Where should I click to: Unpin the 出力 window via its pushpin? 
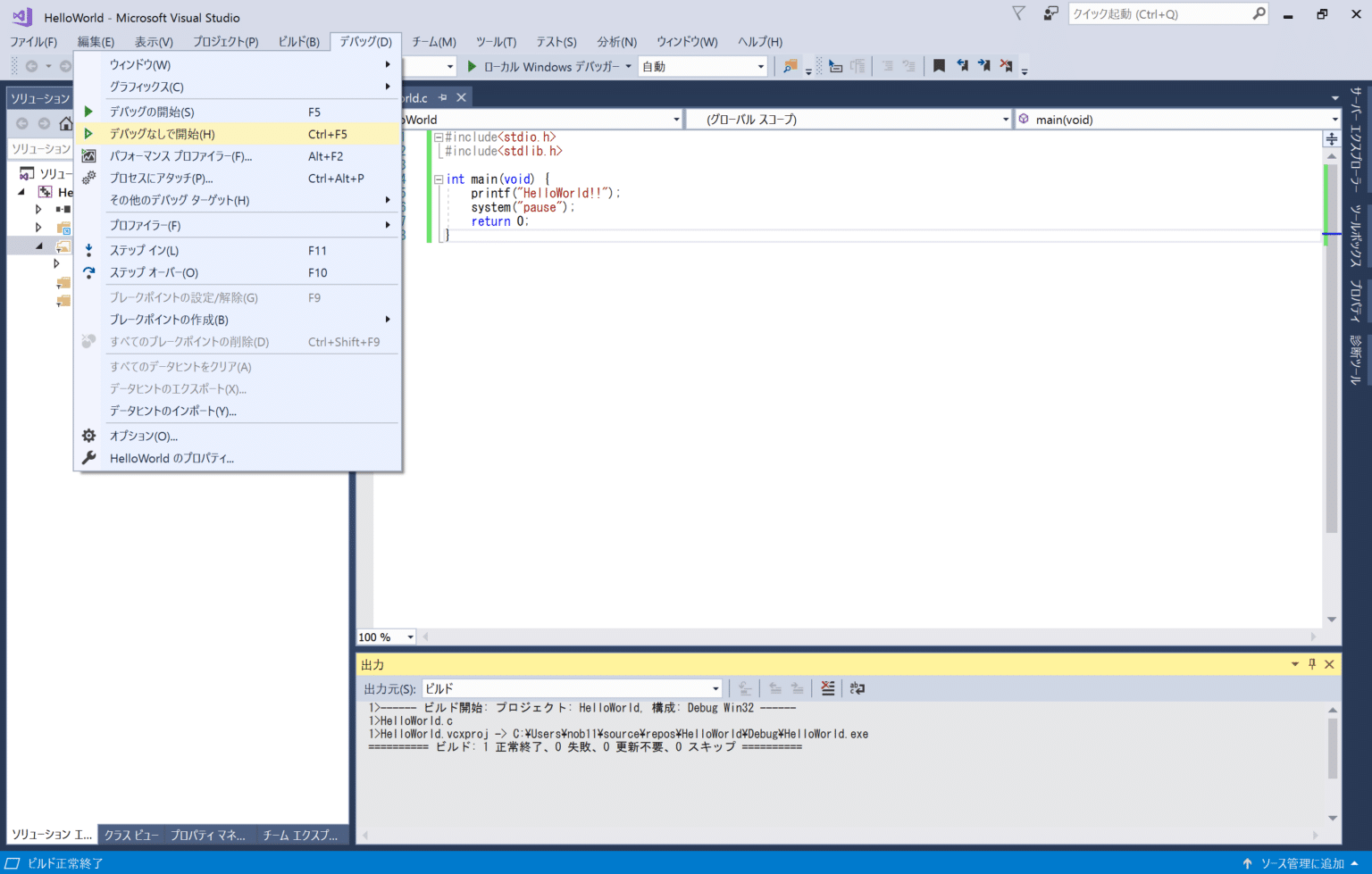(x=1311, y=664)
